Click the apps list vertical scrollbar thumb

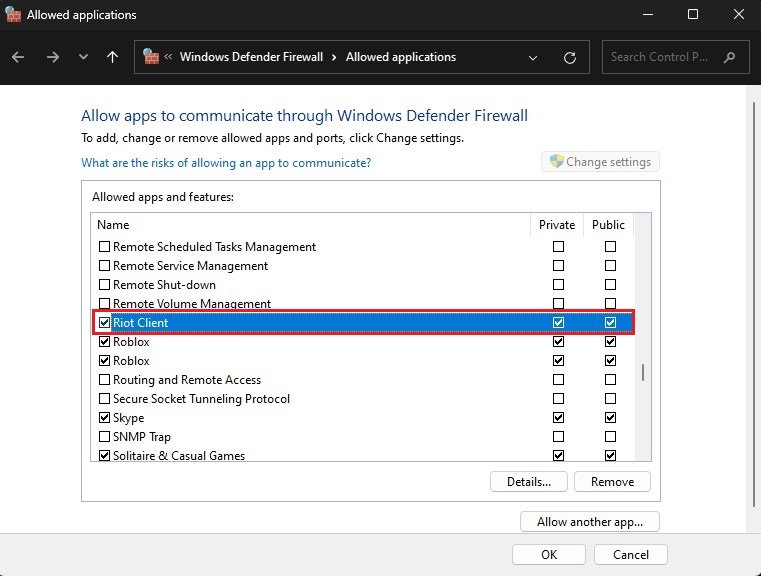643,373
